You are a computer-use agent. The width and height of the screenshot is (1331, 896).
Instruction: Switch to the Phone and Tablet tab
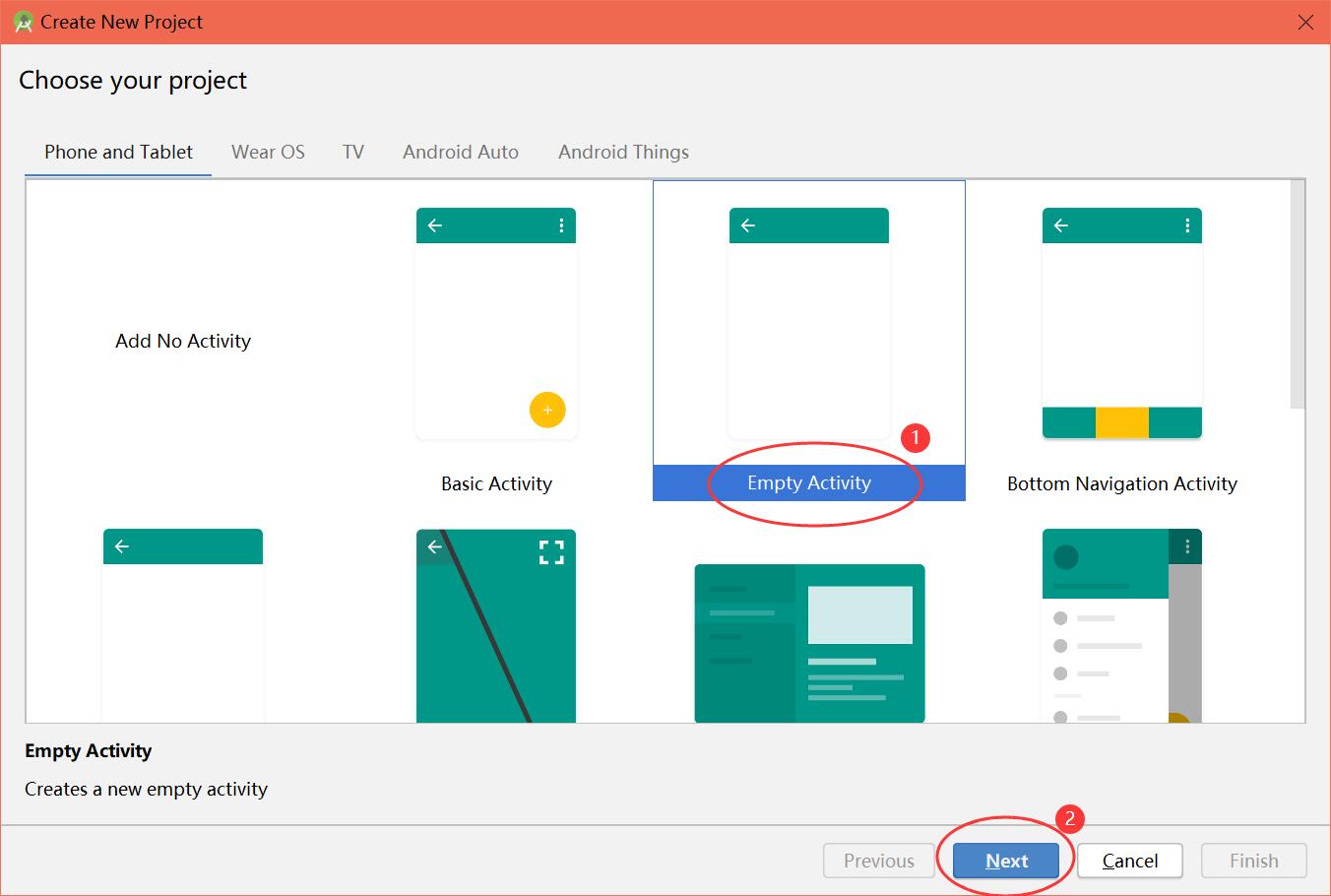point(118,152)
